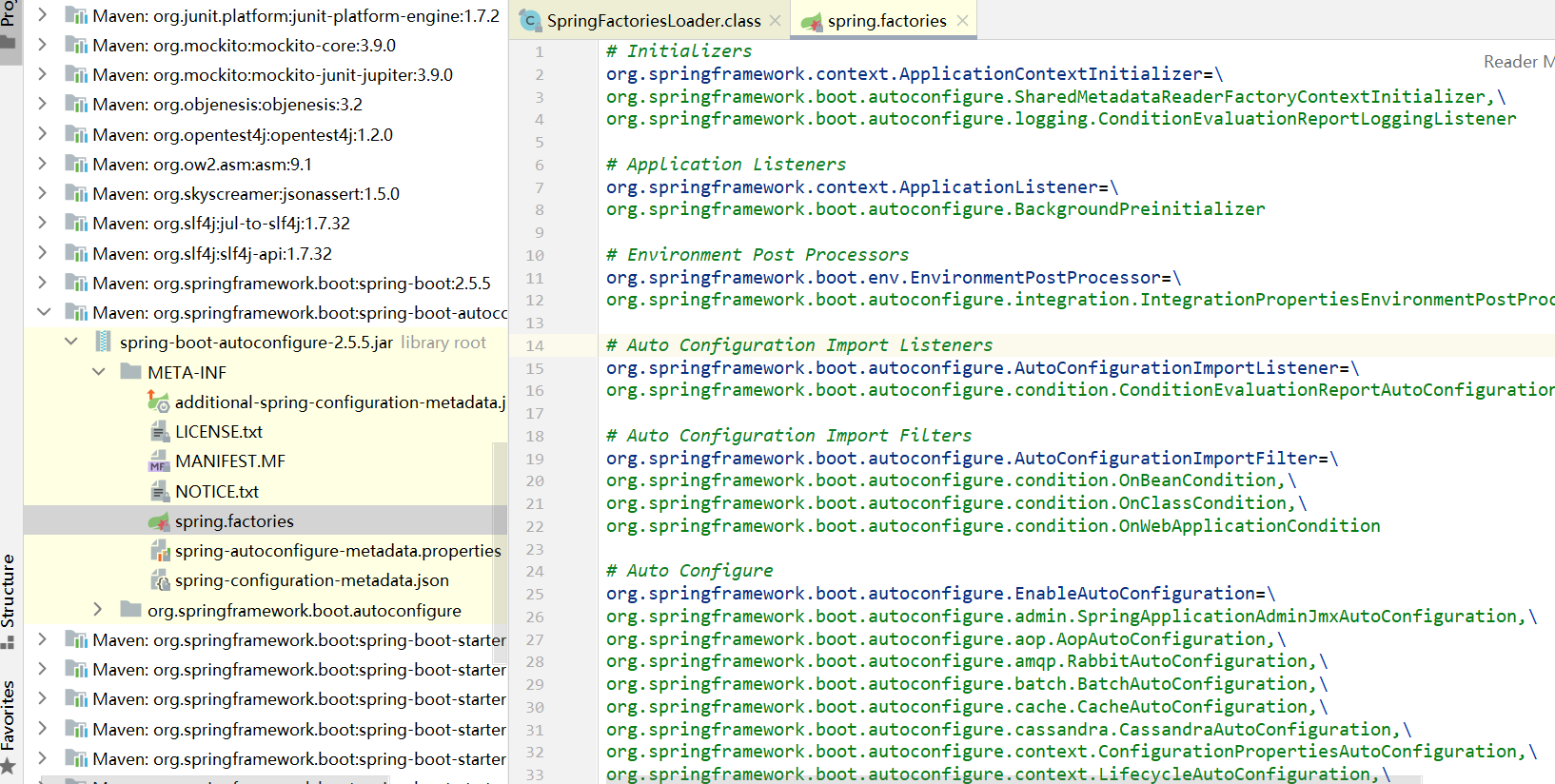Select the spring.factories editor tab
Image resolution: width=1555 pixels, height=784 pixels.
[886, 21]
